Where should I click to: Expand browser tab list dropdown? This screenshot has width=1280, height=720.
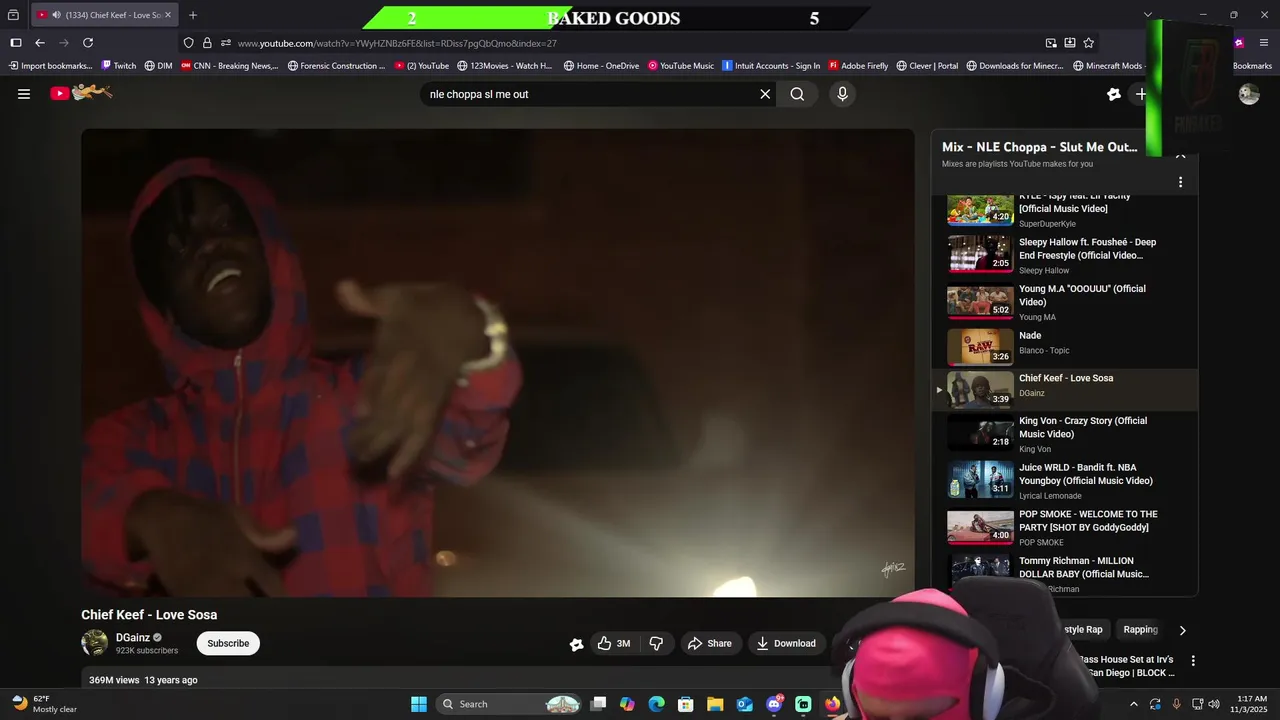(1147, 15)
